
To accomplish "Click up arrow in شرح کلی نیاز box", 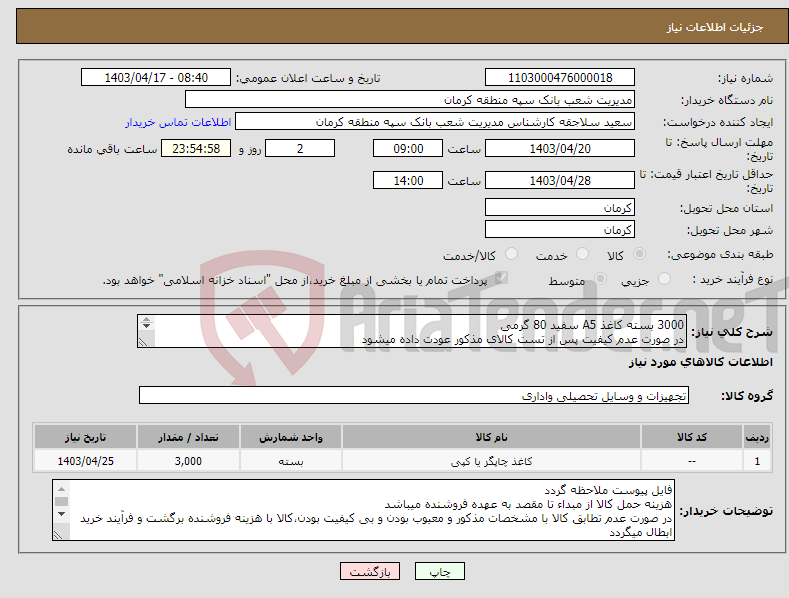I will click(x=146, y=319).
